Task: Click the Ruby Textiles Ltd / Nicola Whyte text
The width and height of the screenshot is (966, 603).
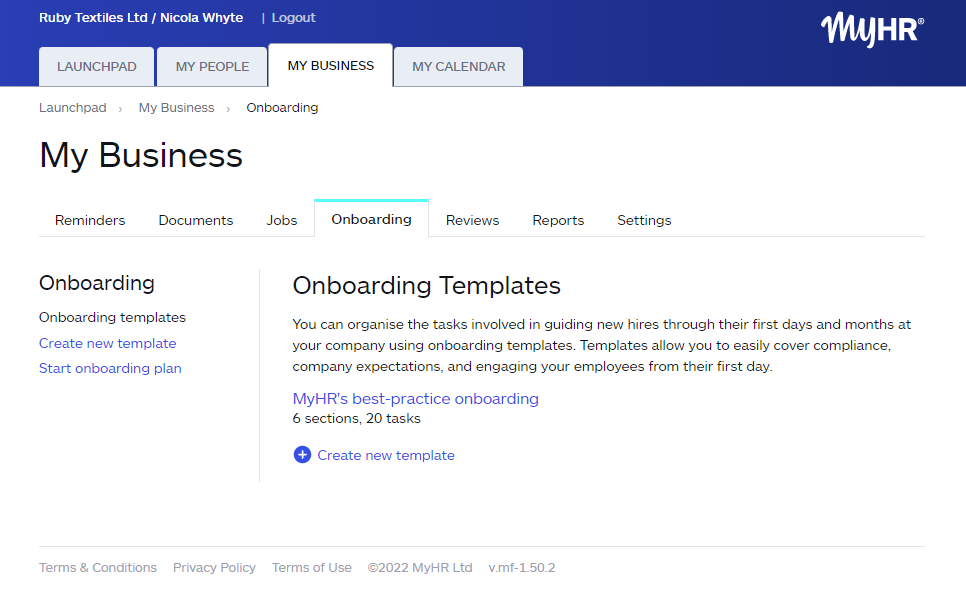Action: [x=141, y=18]
